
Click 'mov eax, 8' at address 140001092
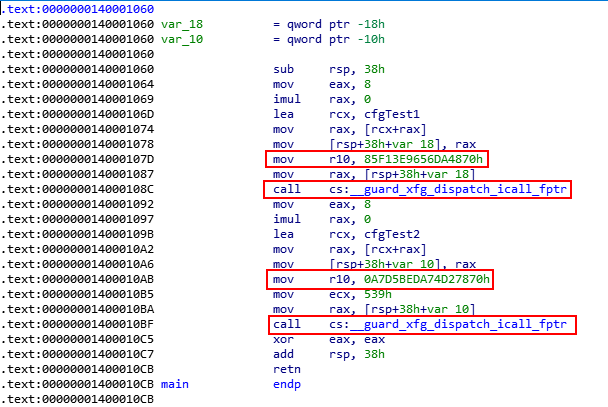322,205
